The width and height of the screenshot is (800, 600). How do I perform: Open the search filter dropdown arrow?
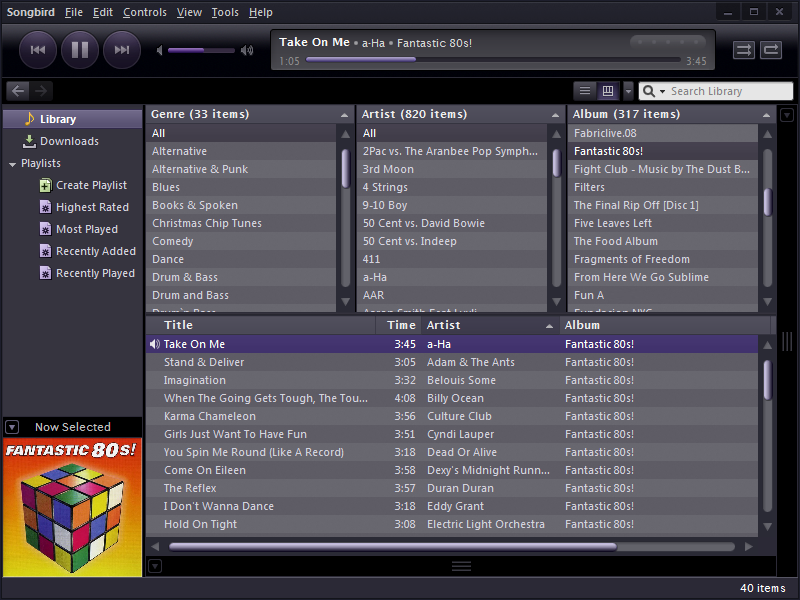(x=661, y=92)
